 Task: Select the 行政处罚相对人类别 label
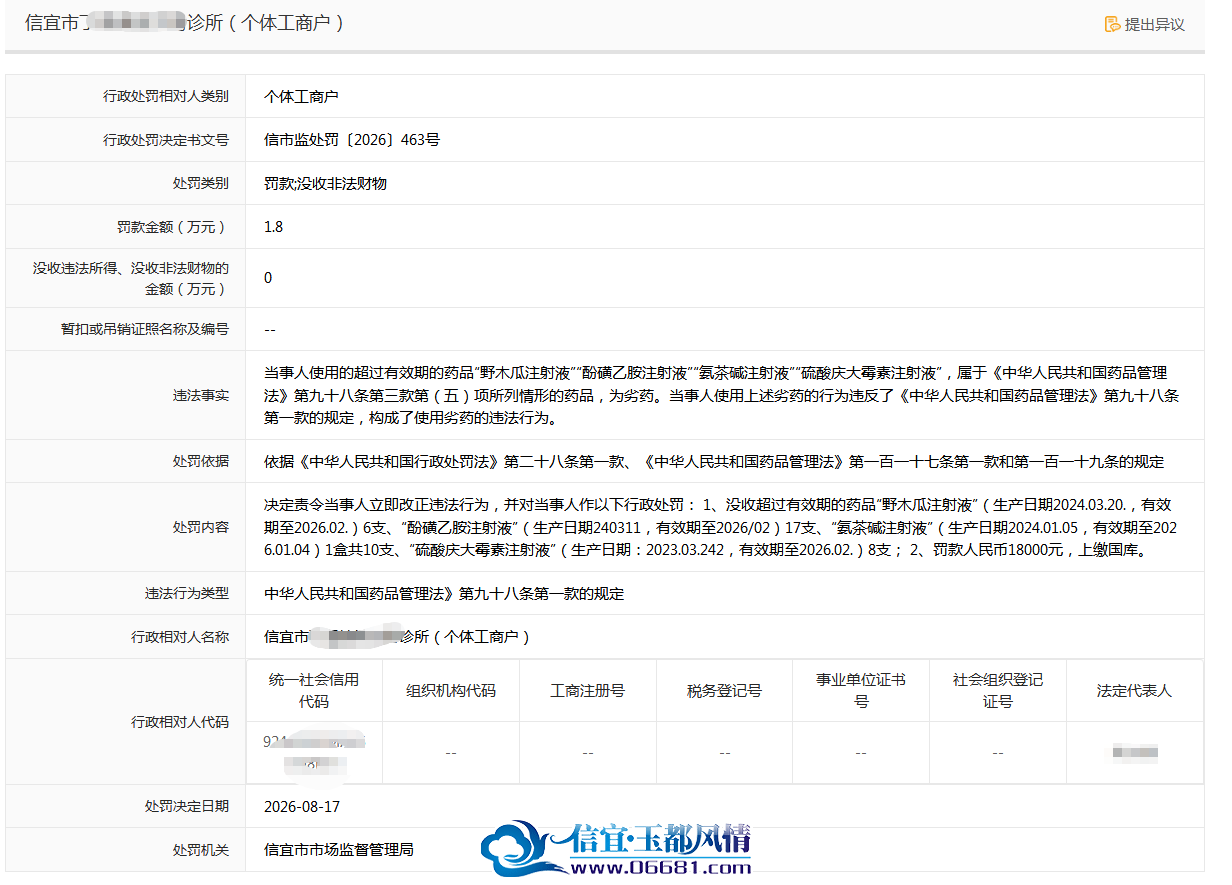pyautogui.click(x=166, y=96)
